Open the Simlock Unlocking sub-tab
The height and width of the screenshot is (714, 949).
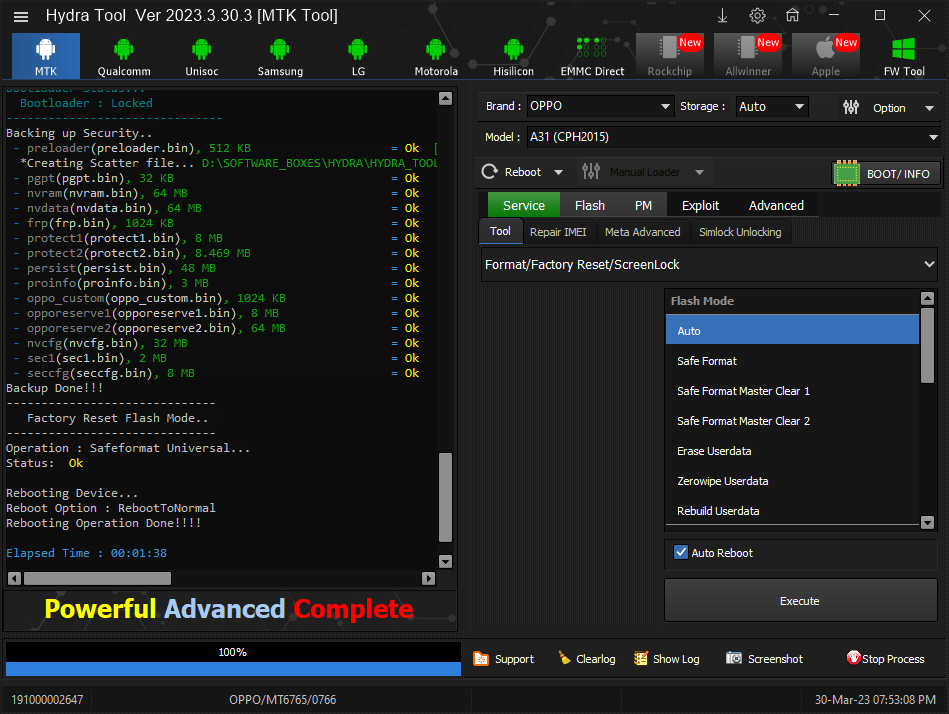point(740,232)
